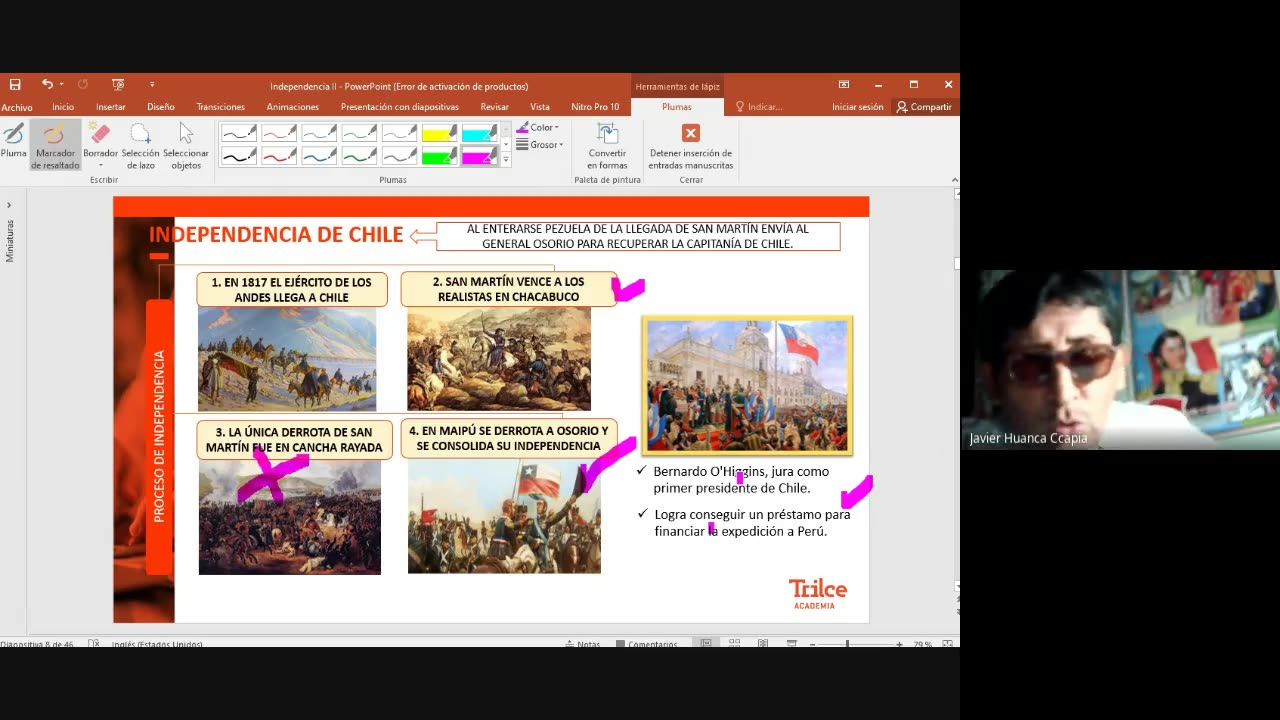Open the Borrador dropdown arrow
This screenshot has height=720, width=1280.
click(x=100, y=165)
